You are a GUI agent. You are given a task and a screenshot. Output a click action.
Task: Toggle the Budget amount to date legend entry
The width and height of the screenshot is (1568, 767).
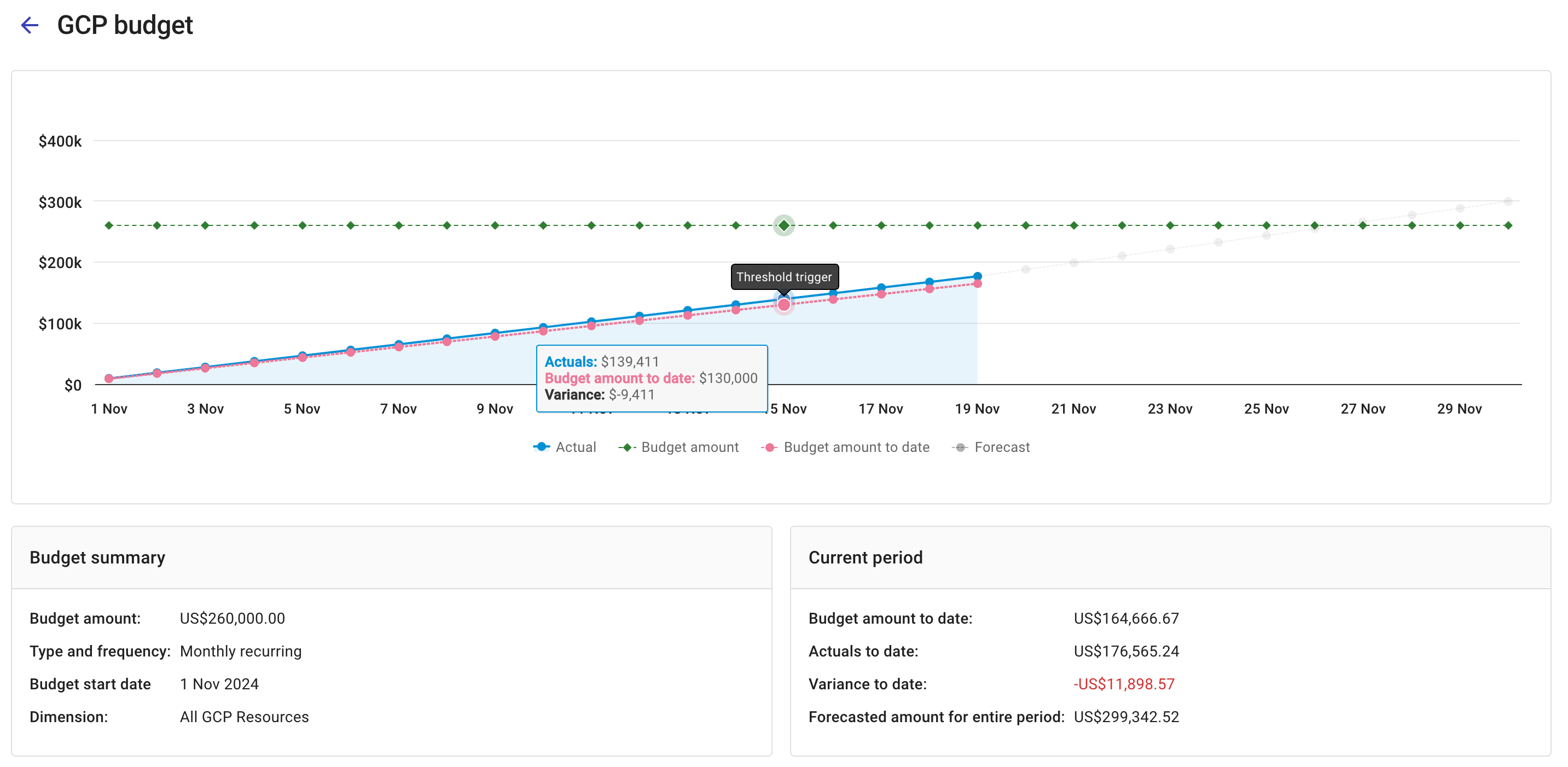coord(845,448)
